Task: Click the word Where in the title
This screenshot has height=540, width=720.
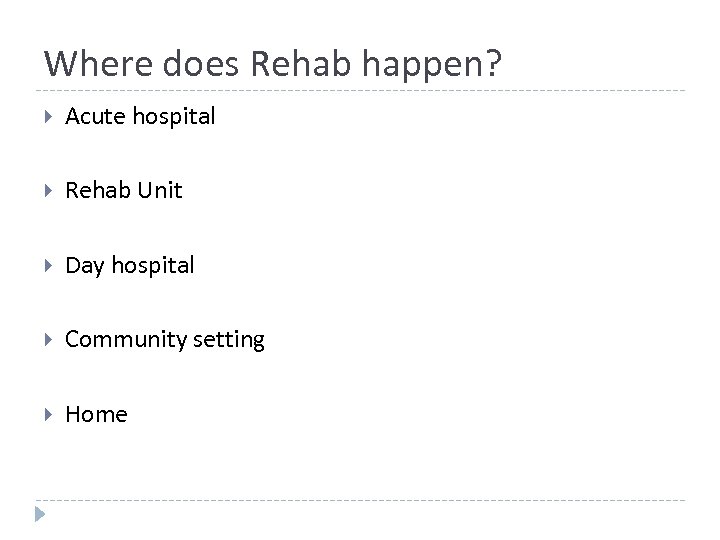Action: click(x=88, y=65)
